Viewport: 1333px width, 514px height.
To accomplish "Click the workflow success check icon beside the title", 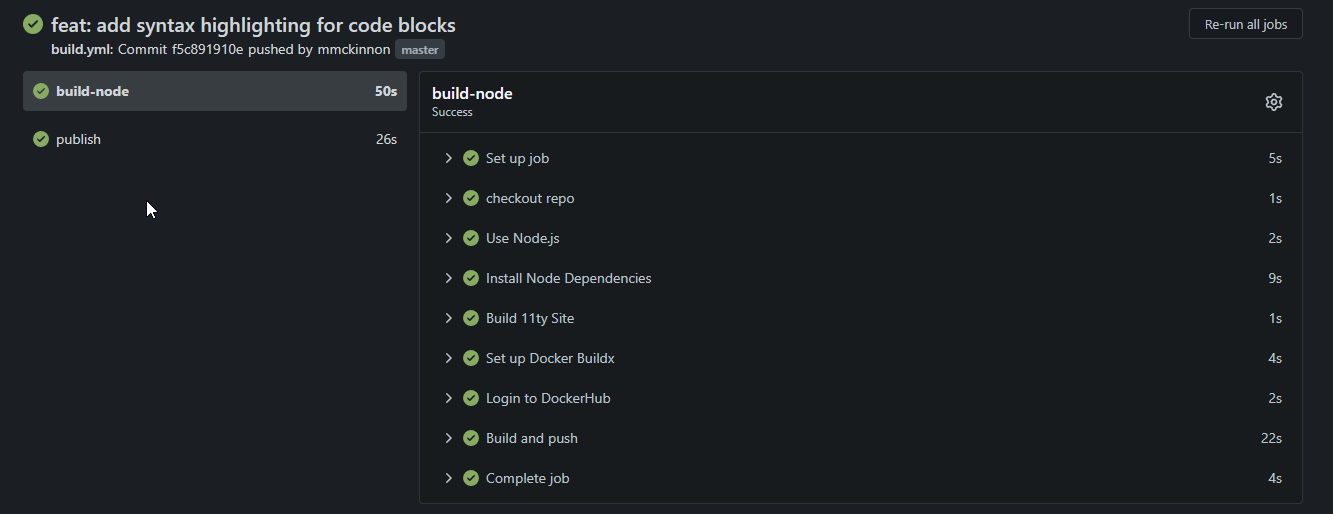I will (33, 24).
